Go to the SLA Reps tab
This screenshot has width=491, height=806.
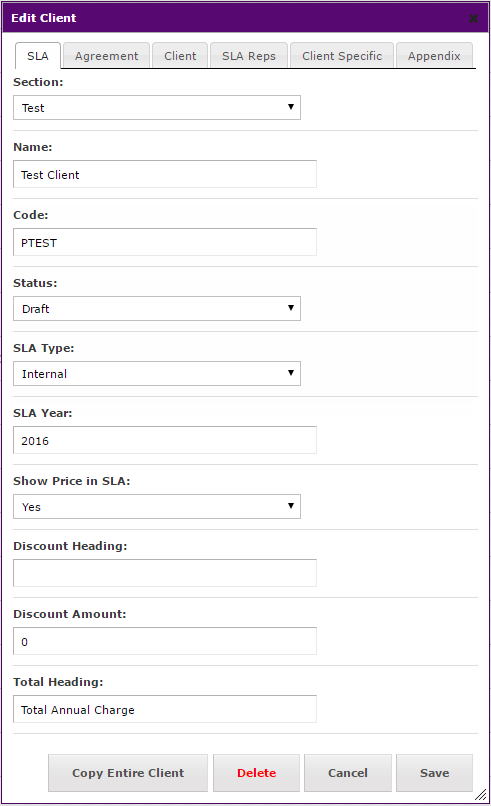tap(249, 56)
